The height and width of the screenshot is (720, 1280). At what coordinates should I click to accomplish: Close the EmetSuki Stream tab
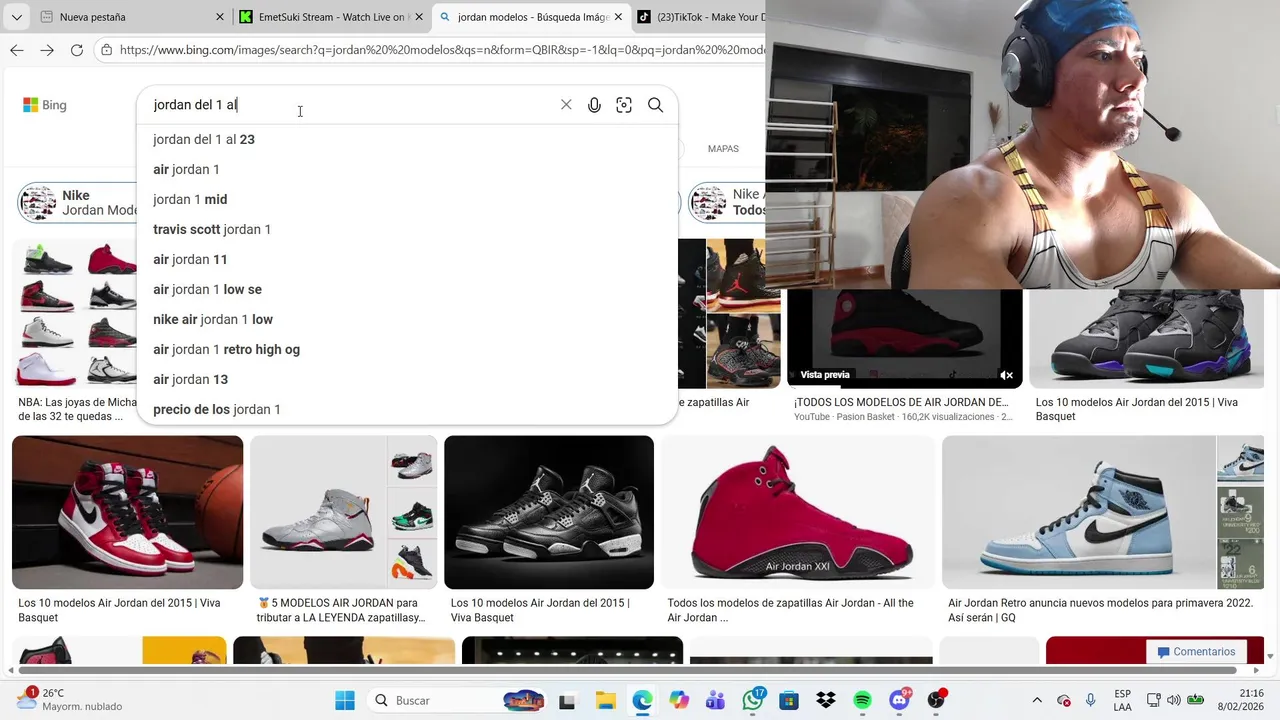click(x=419, y=17)
